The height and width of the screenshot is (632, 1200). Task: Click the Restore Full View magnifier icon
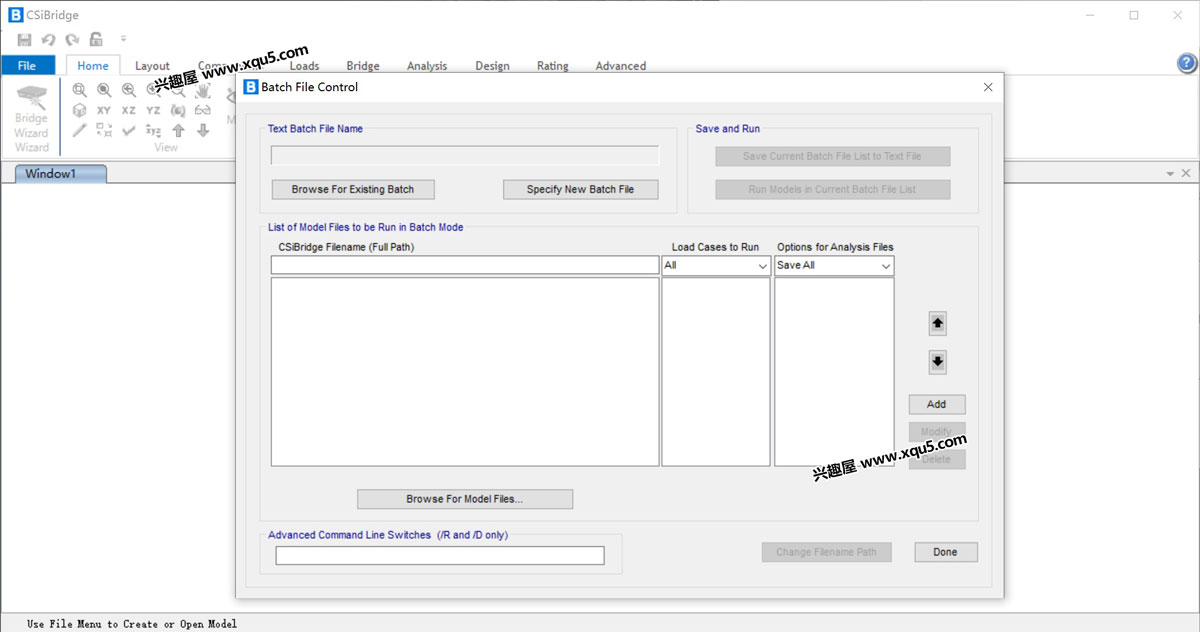(x=104, y=90)
